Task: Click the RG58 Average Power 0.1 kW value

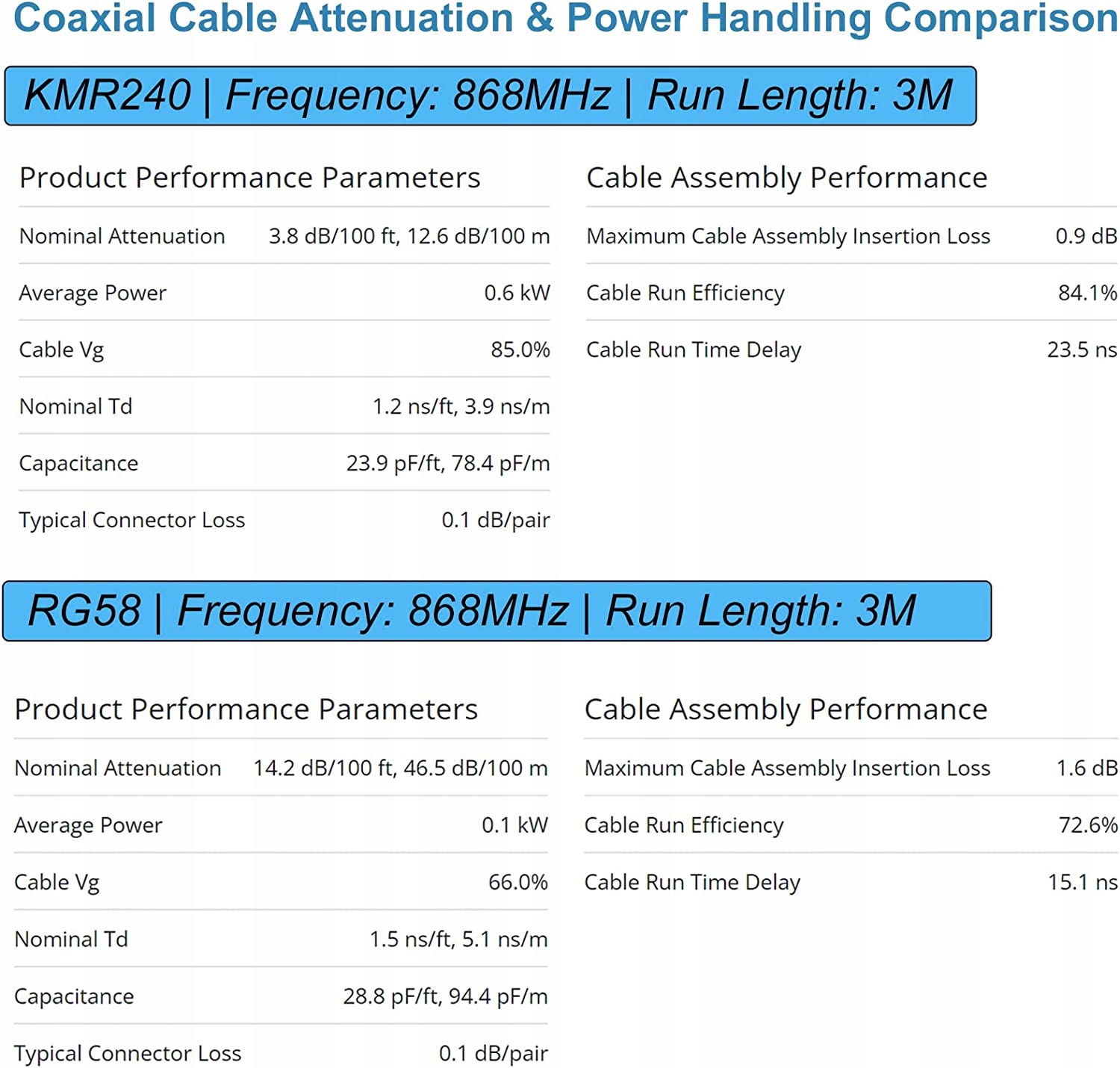Action: click(514, 825)
